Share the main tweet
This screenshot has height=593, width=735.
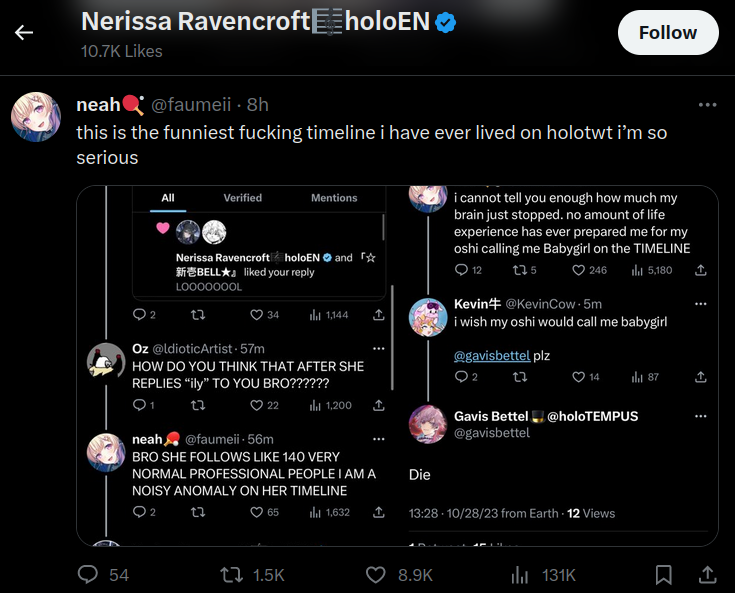pyautogui.click(x=707, y=574)
